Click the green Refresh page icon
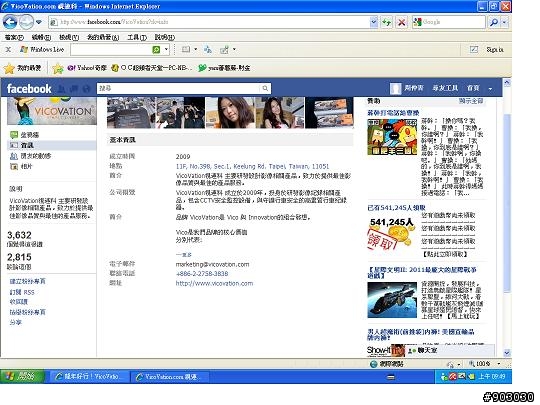This screenshot has width=540, height=405. coord(386,22)
